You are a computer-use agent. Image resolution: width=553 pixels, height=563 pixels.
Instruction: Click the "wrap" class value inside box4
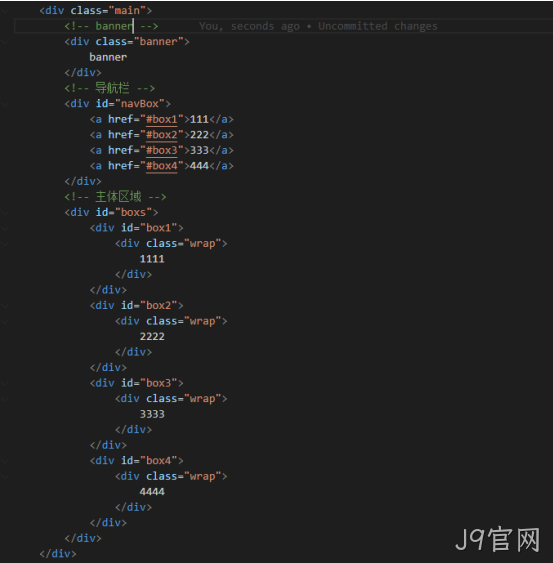pos(203,476)
